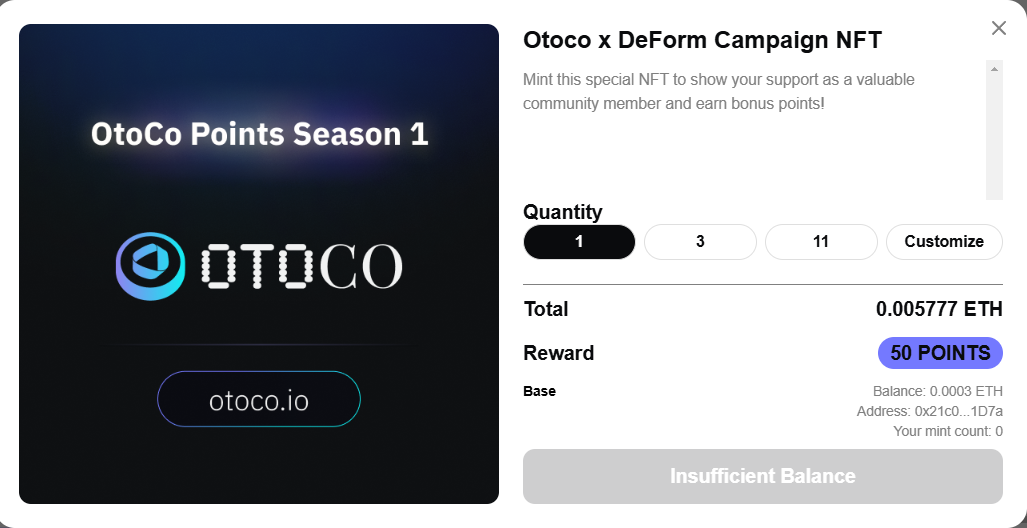The width and height of the screenshot is (1027, 528).
Task: Choose quantity 11
Action: click(821, 242)
